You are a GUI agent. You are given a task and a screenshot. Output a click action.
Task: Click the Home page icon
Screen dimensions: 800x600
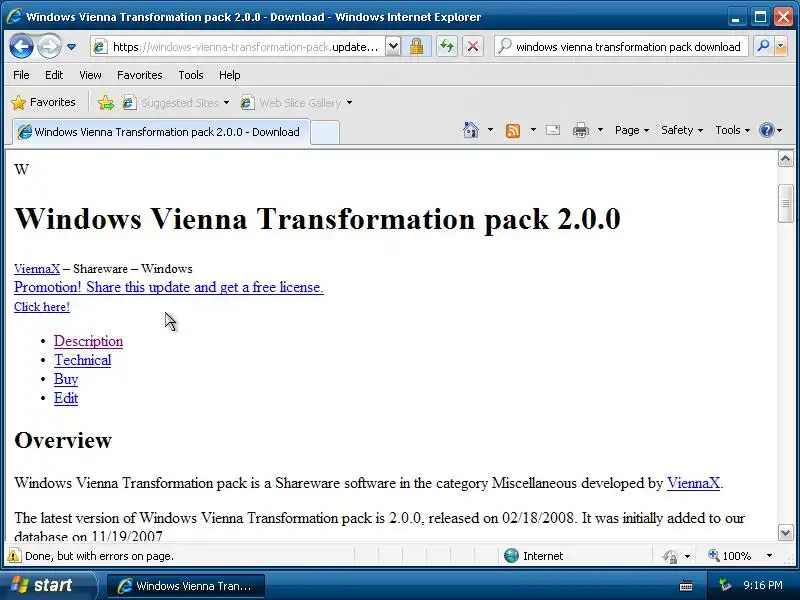pos(470,130)
